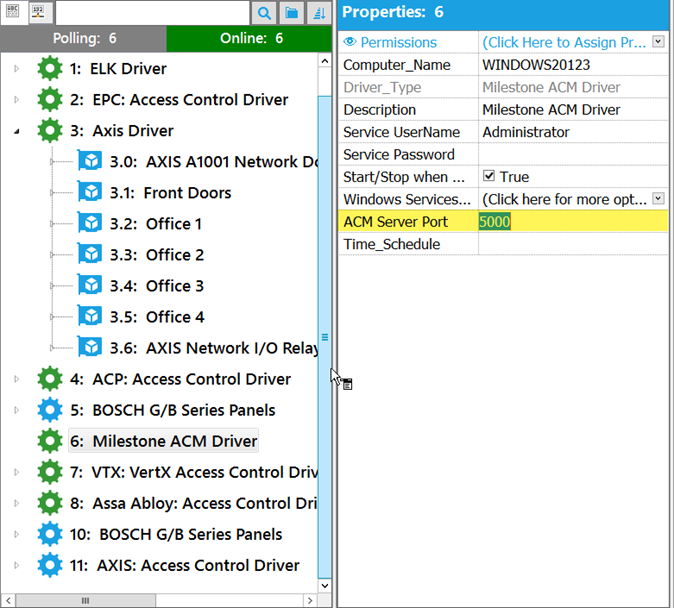
Task: Click Service Password value field
Action: [x=573, y=154]
